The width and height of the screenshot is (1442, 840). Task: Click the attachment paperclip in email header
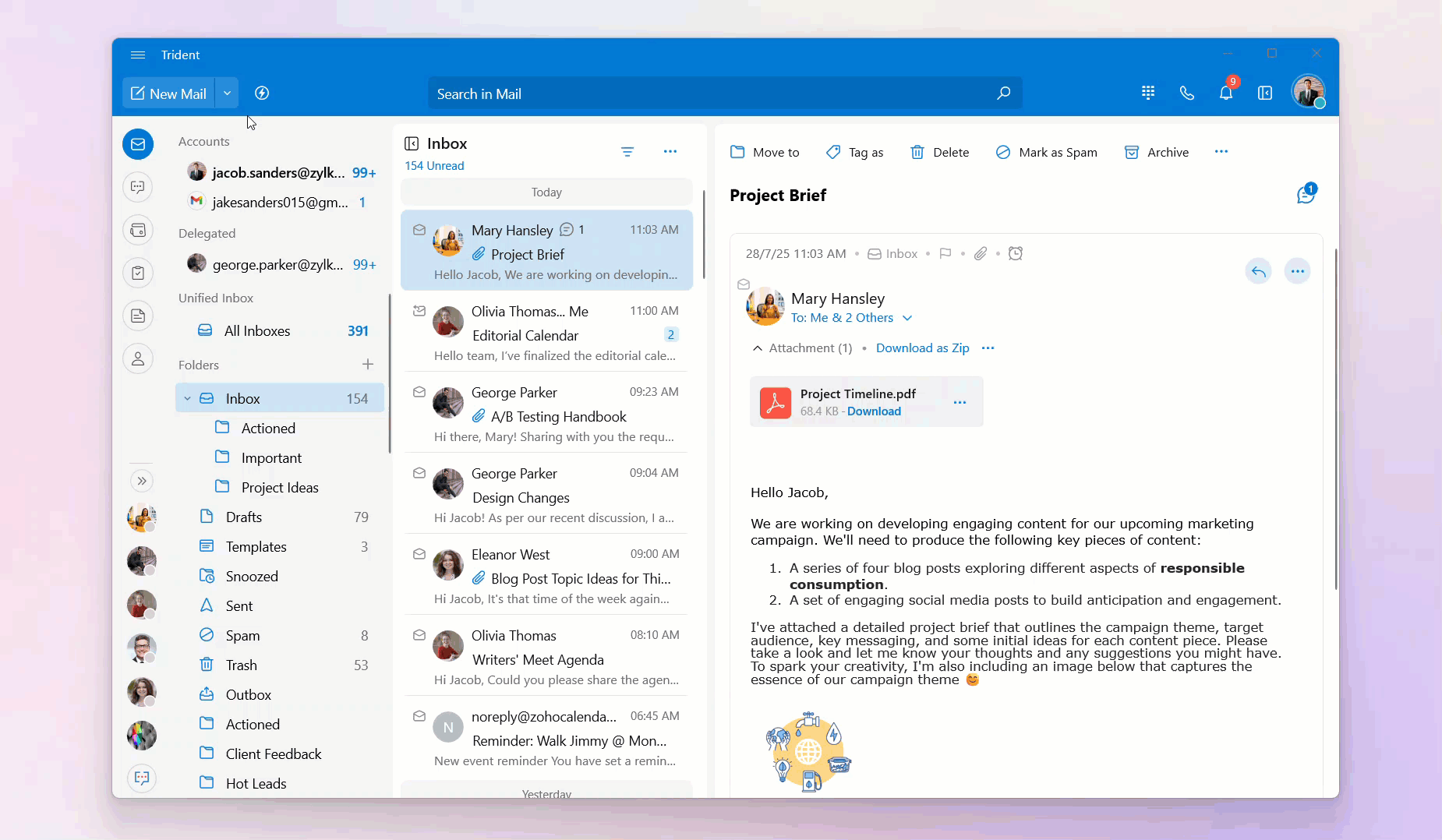[981, 253]
